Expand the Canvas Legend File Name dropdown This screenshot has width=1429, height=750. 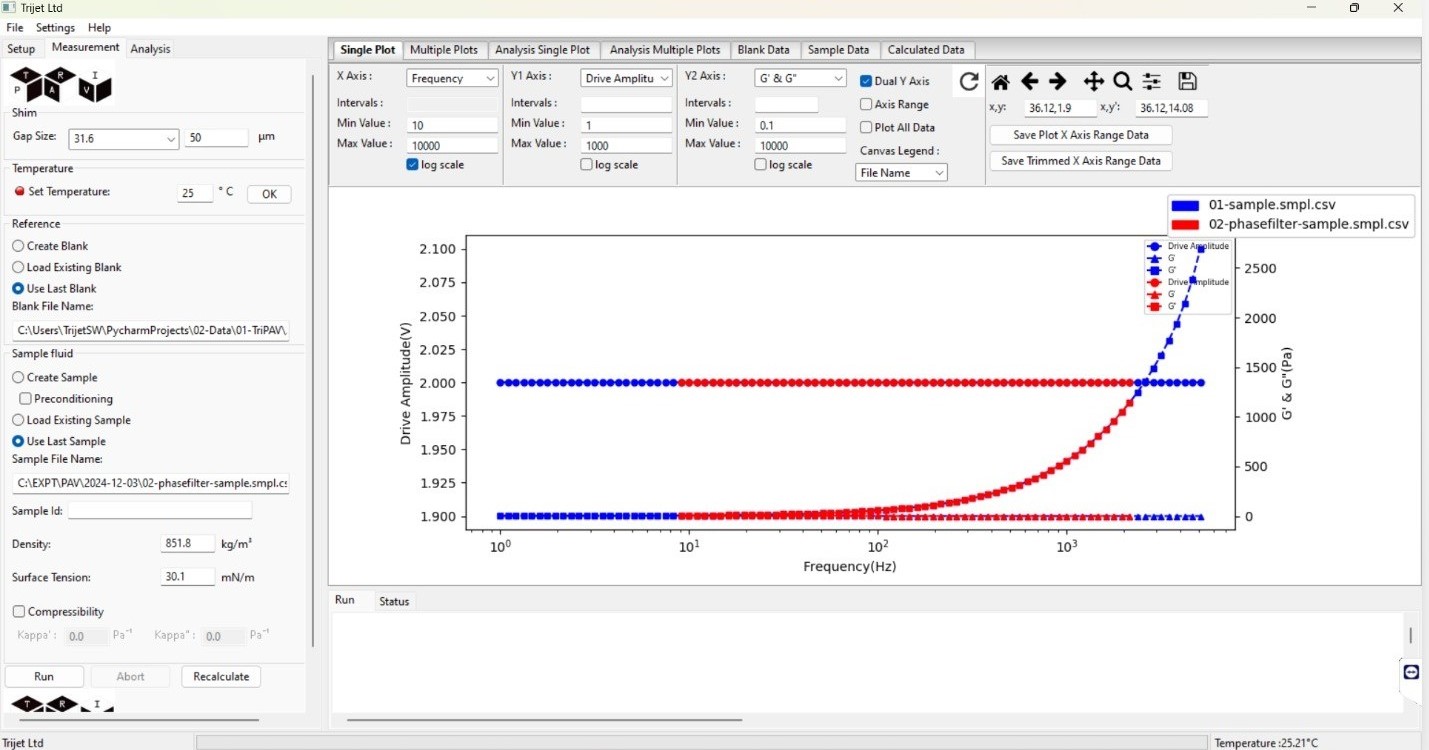pyautogui.click(x=901, y=173)
